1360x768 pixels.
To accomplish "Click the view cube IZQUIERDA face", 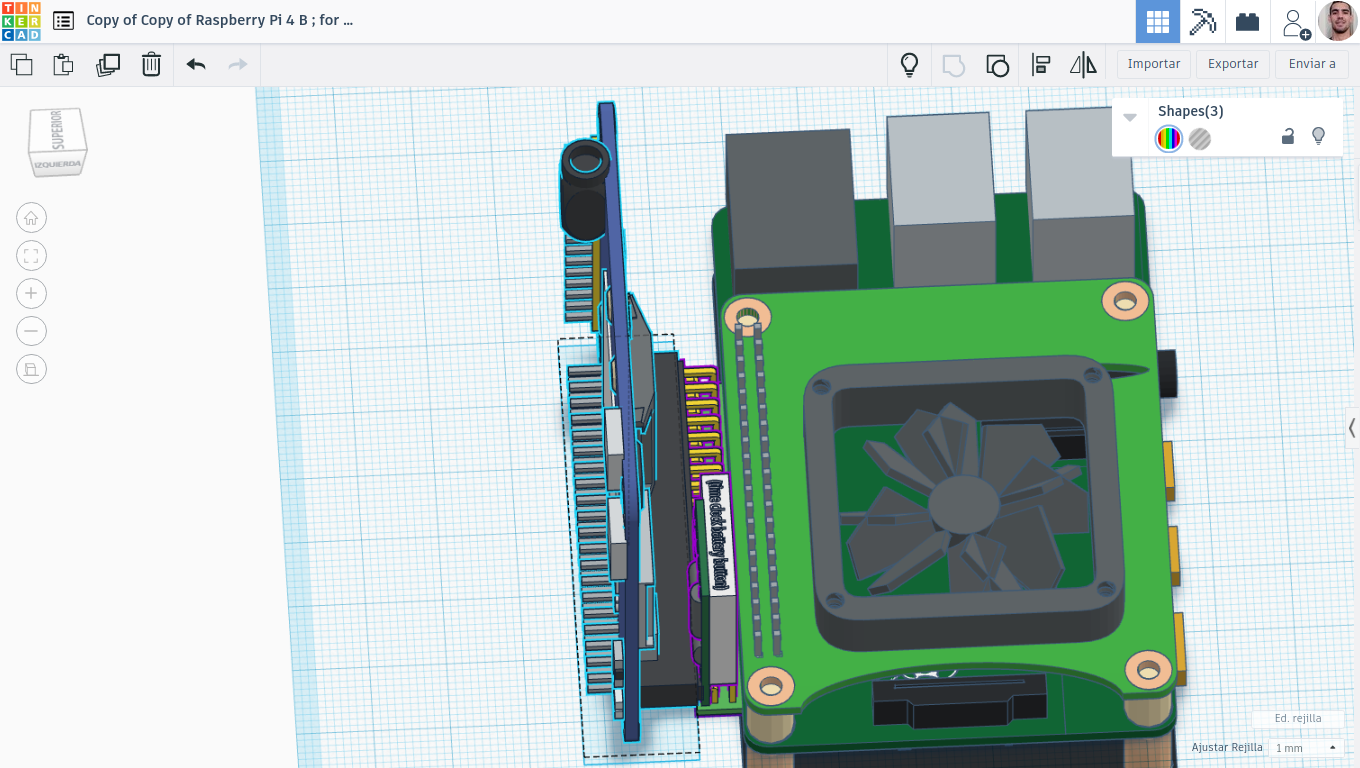I will [x=57, y=165].
